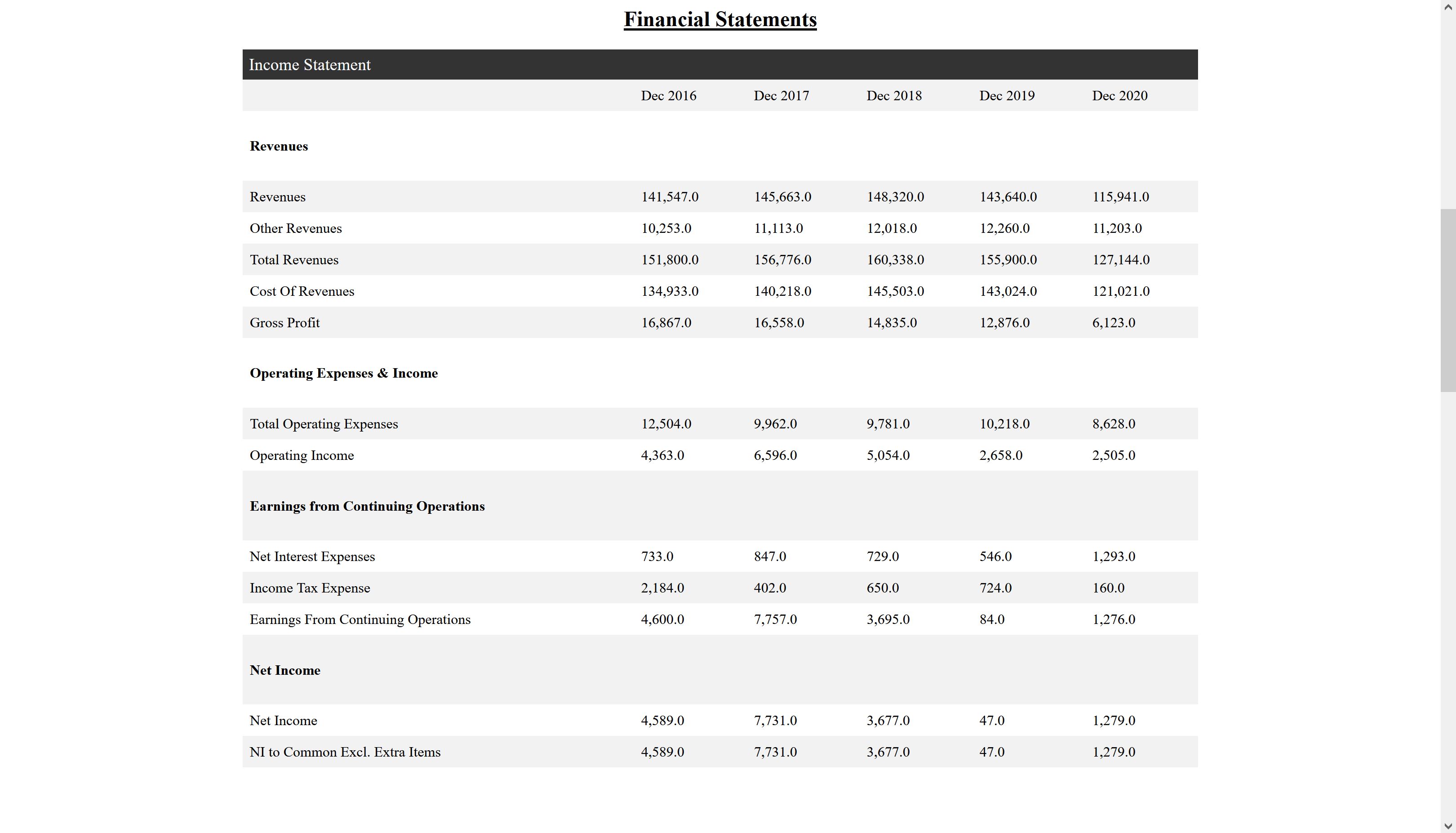
Task: Click the Financial Statements heading
Action: (x=719, y=19)
